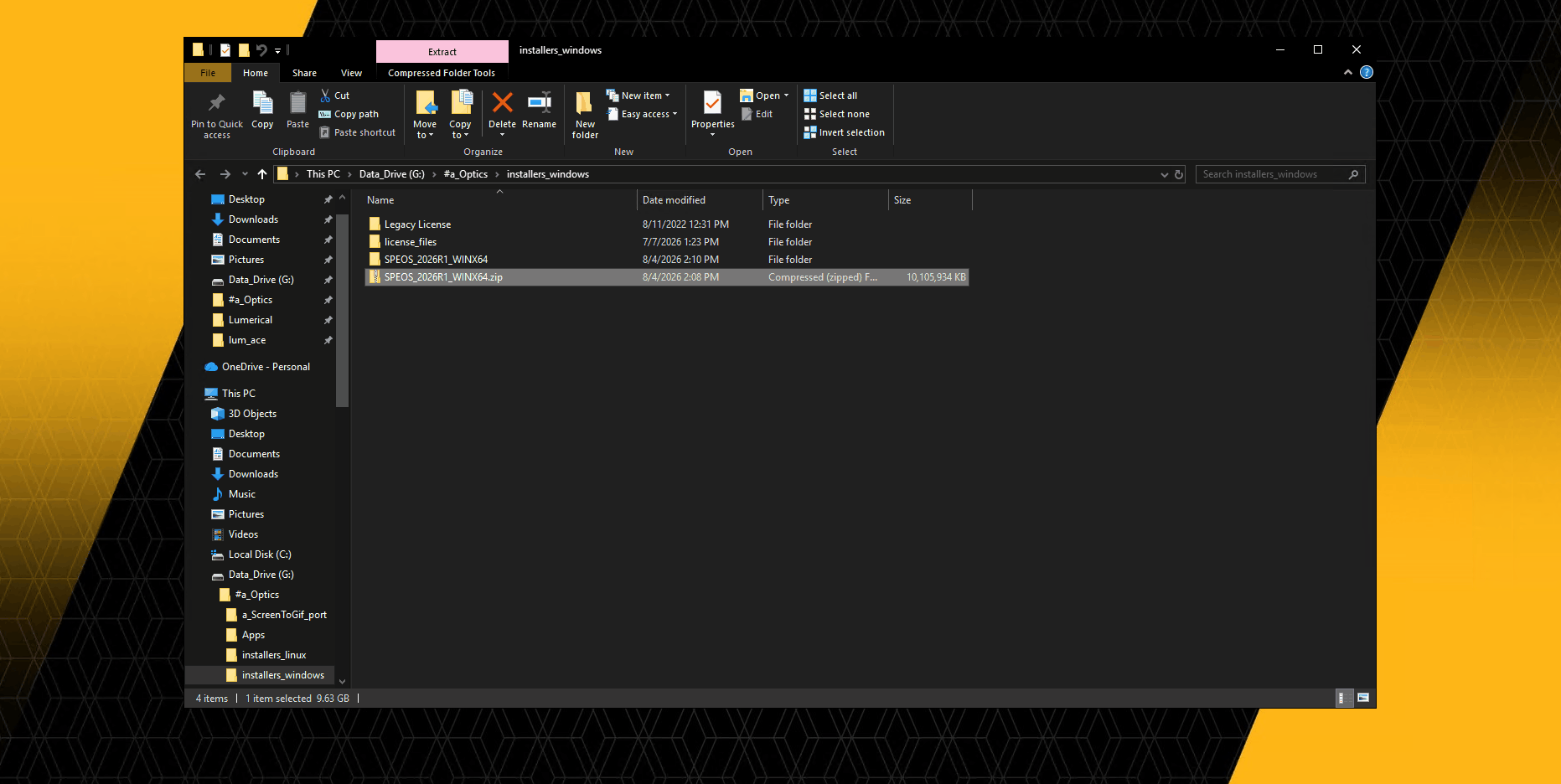Expand the Easy access dropdown

pos(675,114)
